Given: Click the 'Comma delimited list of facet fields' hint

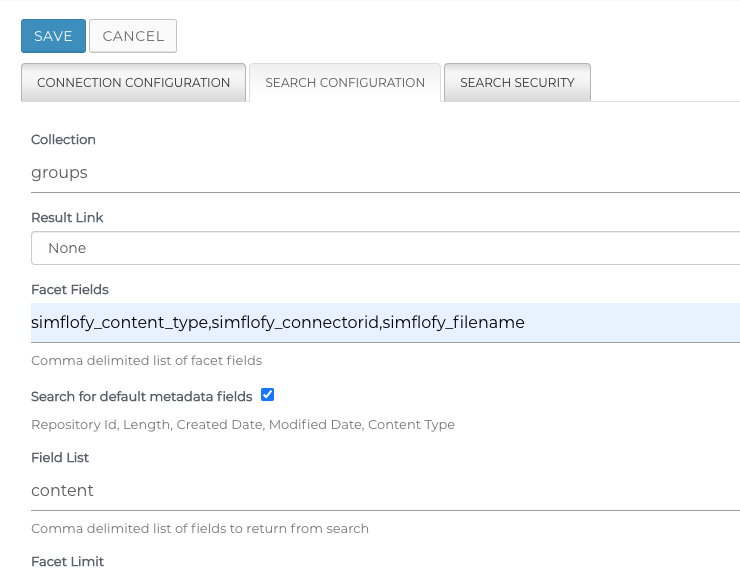Looking at the screenshot, I should click(x=146, y=360).
